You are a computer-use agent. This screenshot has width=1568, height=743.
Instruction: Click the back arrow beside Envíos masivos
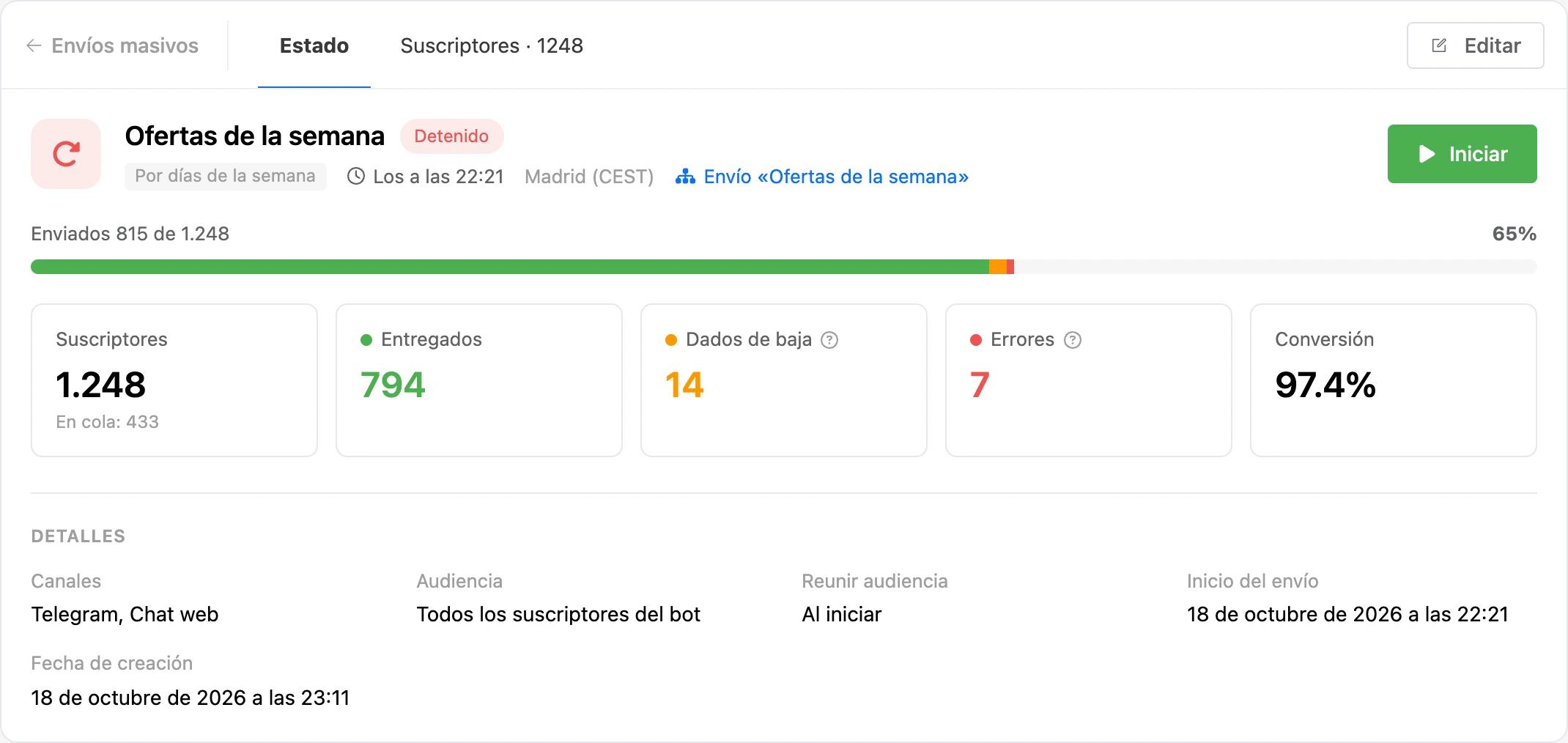[34, 45]
